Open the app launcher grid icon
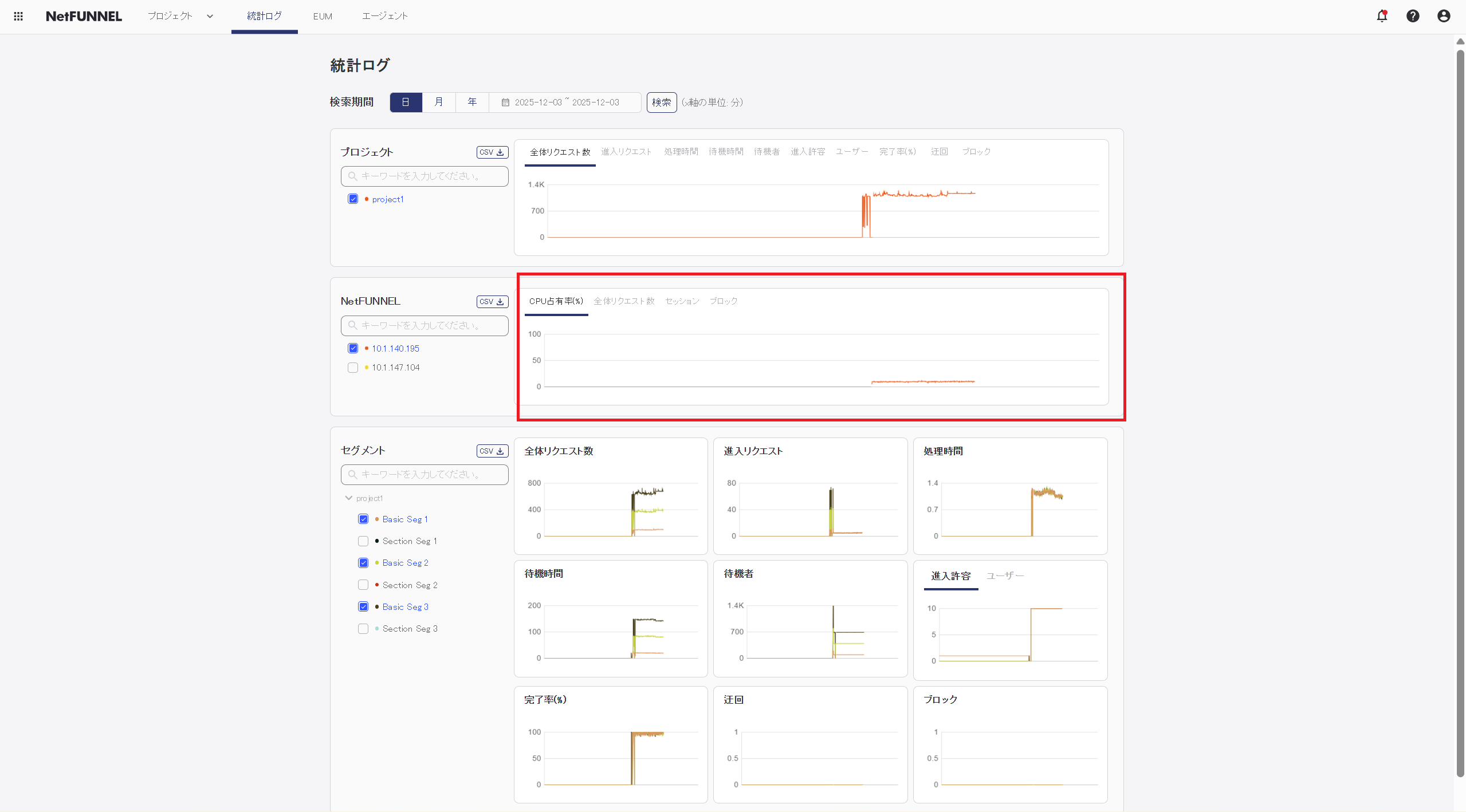 coord(18,16)
